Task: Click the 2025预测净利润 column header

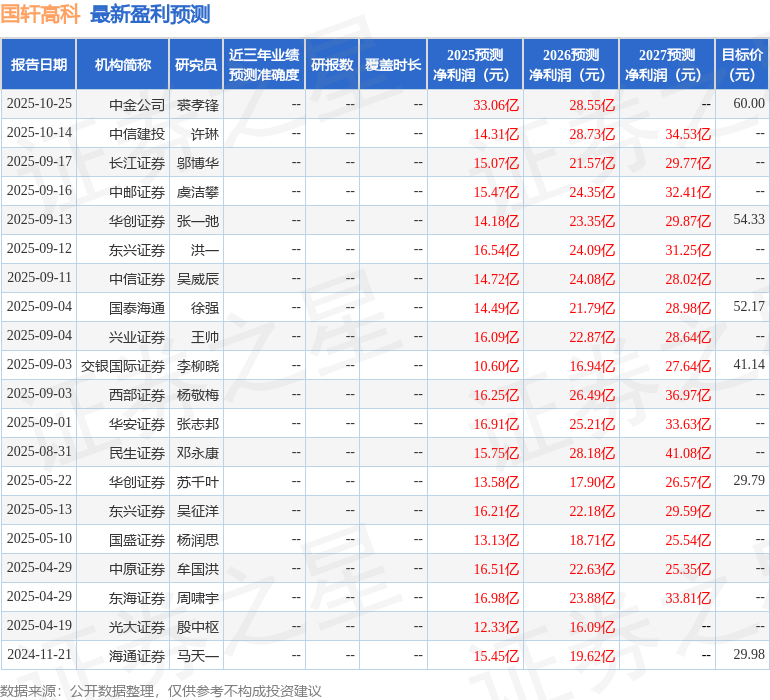Action: [x=475, y=65]
